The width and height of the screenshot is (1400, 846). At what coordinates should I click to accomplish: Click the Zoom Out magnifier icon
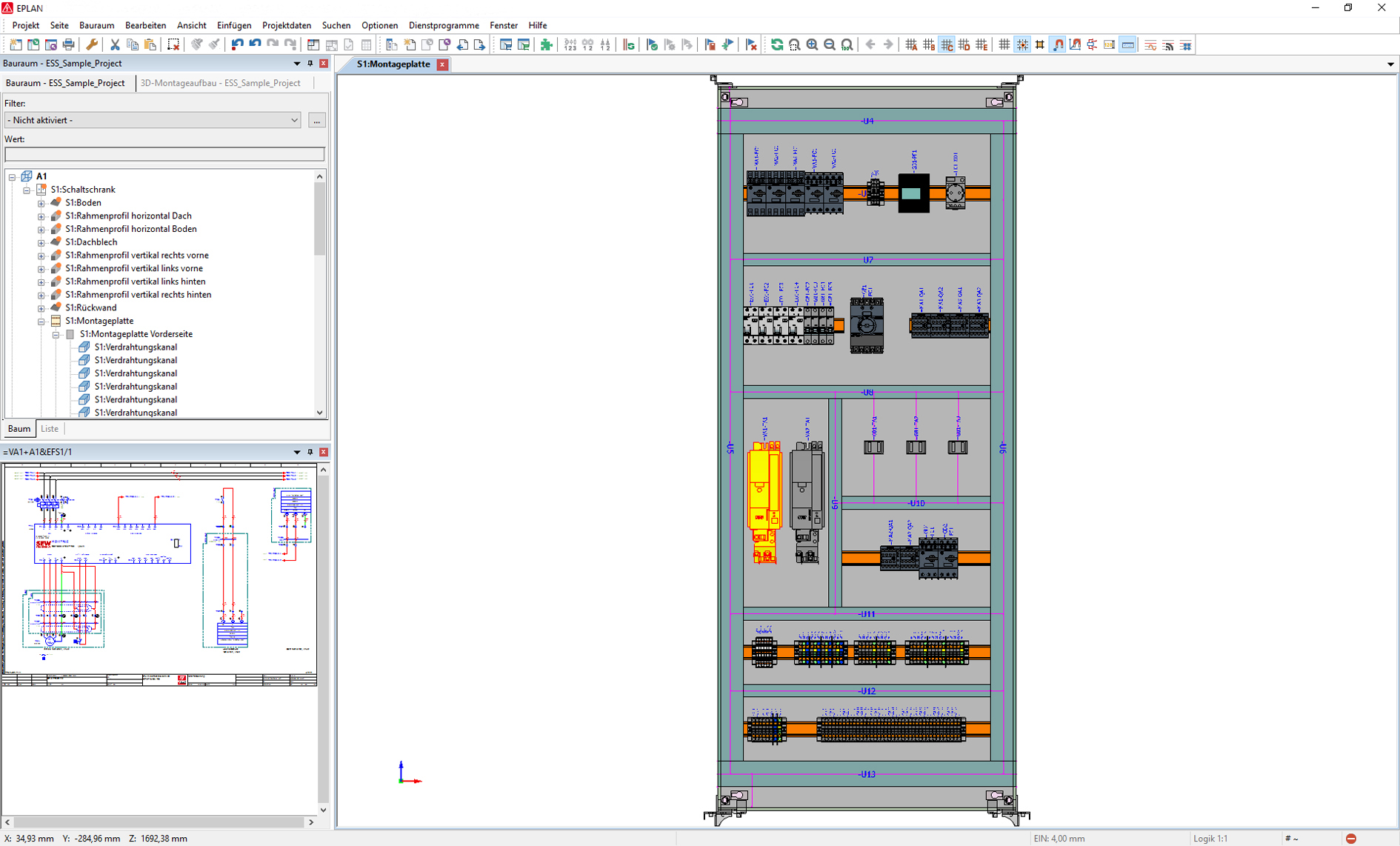pyautogui.click(x=830, y=45)
